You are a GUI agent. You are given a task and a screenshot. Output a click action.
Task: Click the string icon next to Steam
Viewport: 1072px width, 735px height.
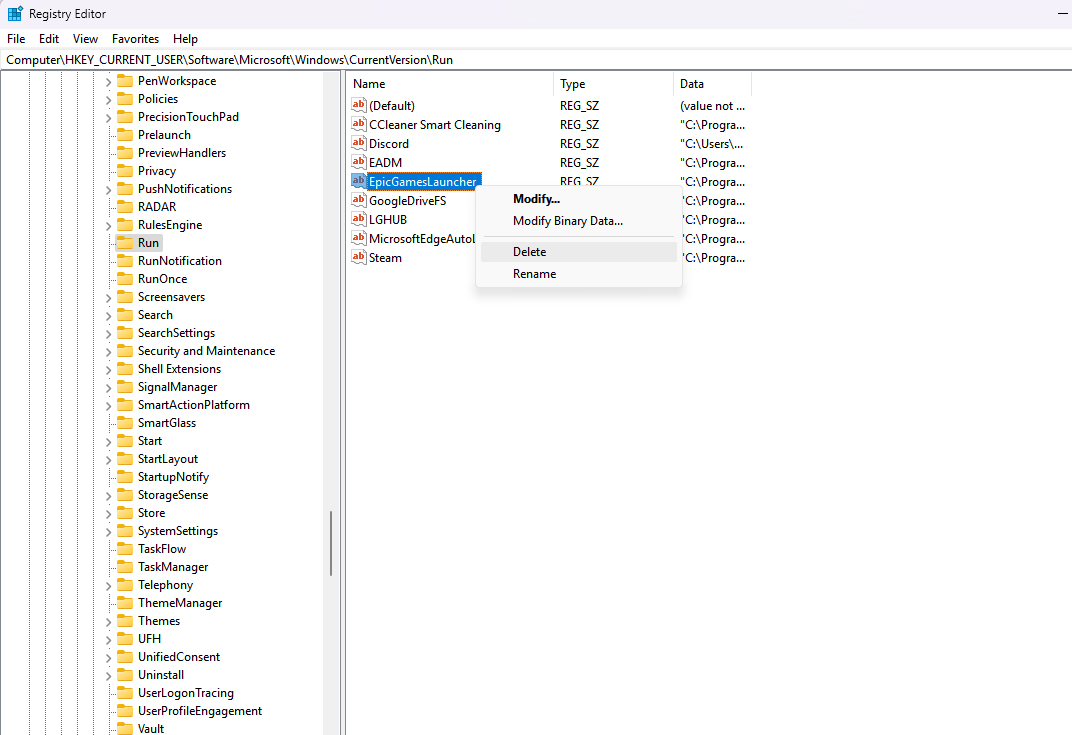coord(359,258)
